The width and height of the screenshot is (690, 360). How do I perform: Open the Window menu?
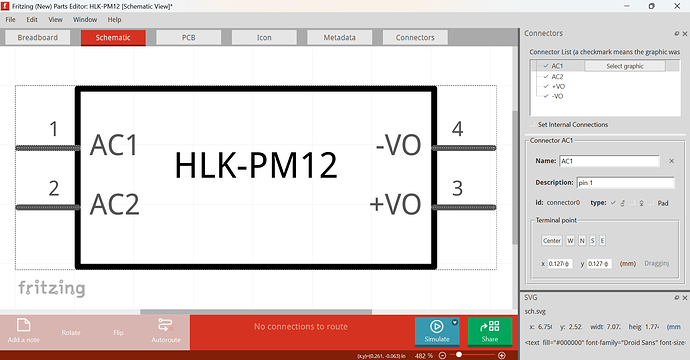(85, 20)
